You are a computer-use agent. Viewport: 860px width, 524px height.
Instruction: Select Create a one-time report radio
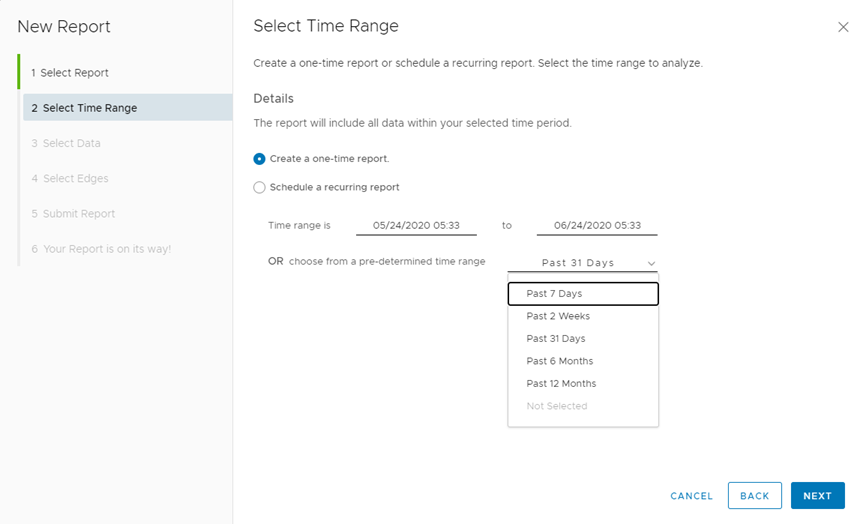pos(260,159)
